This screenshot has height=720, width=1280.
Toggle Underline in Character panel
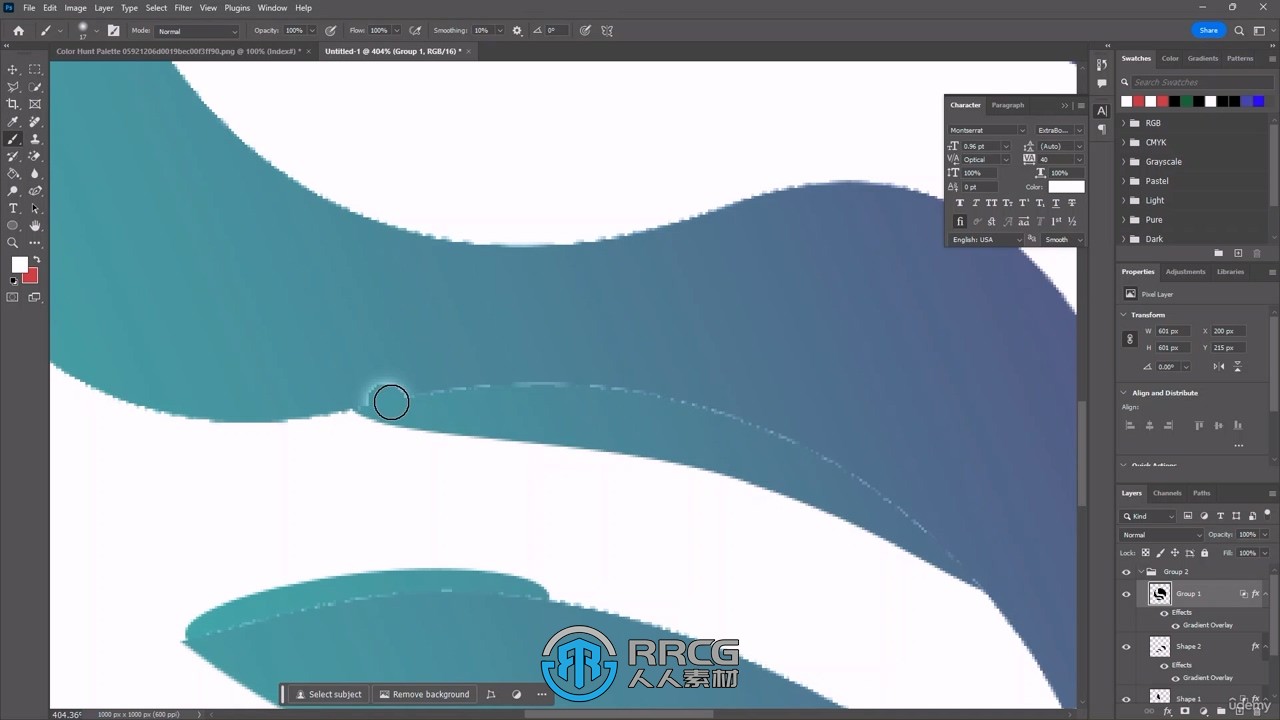click(x=1056, y=203)
